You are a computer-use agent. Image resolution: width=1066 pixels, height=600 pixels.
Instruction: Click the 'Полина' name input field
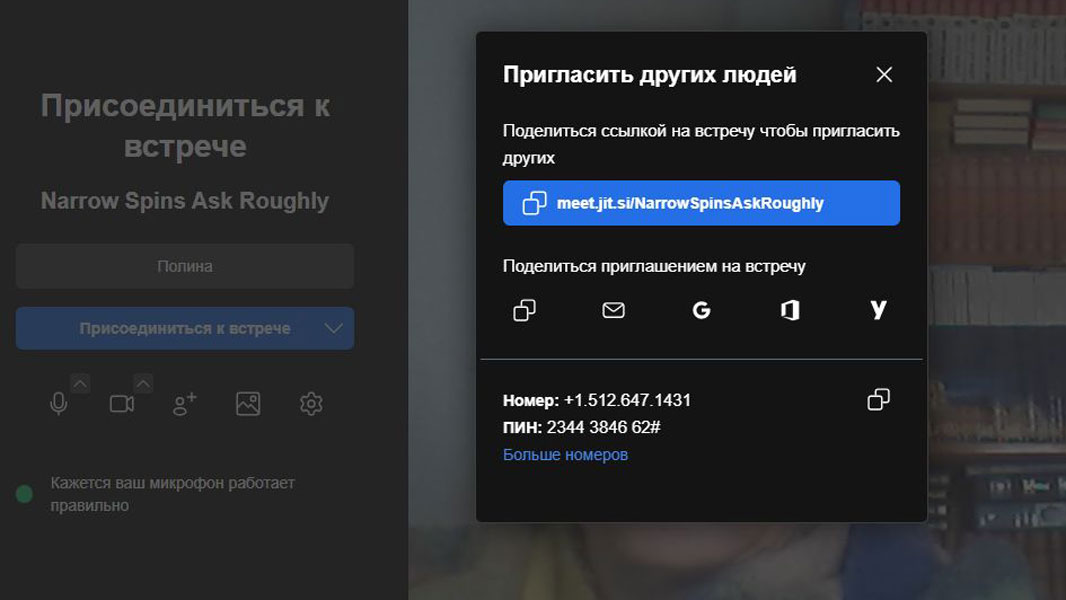pos(185,267)
